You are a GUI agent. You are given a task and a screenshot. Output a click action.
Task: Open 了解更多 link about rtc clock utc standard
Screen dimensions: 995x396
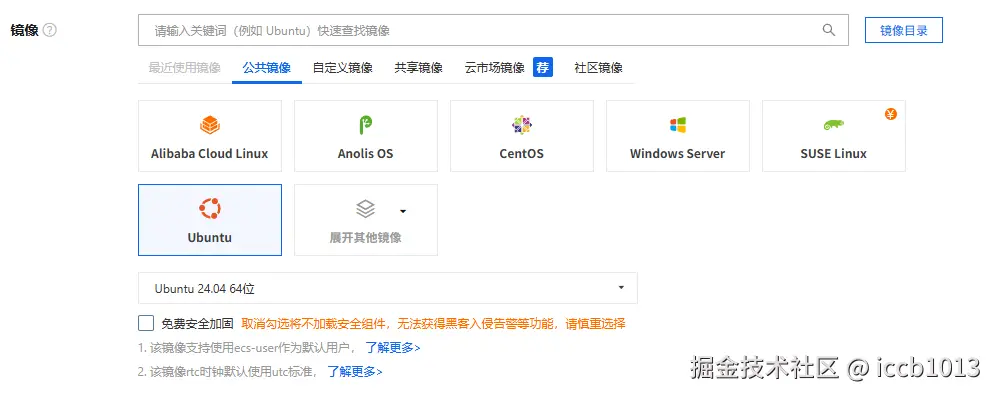(355, 372)
